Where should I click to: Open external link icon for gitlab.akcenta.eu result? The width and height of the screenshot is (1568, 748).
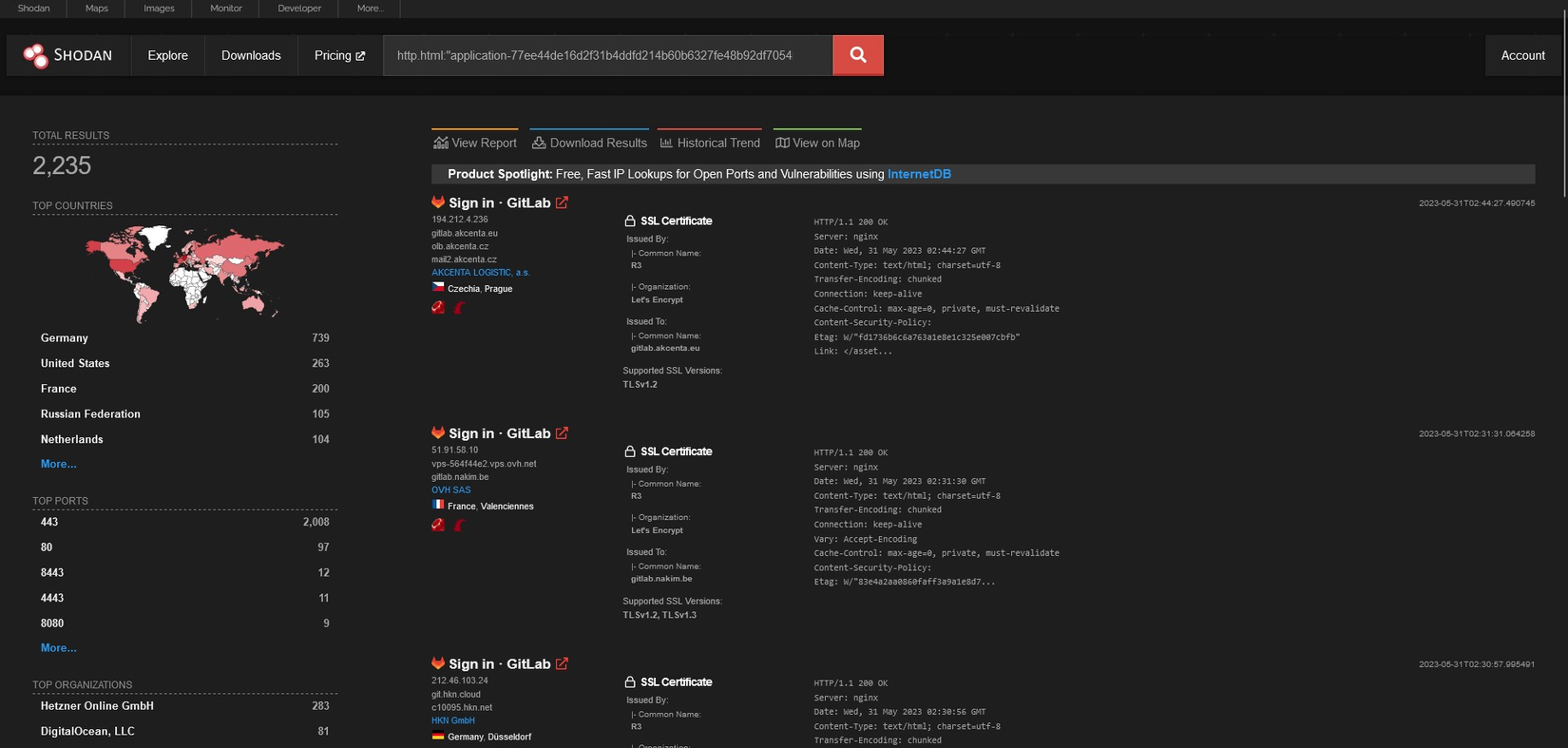click(x=563, y=202)
